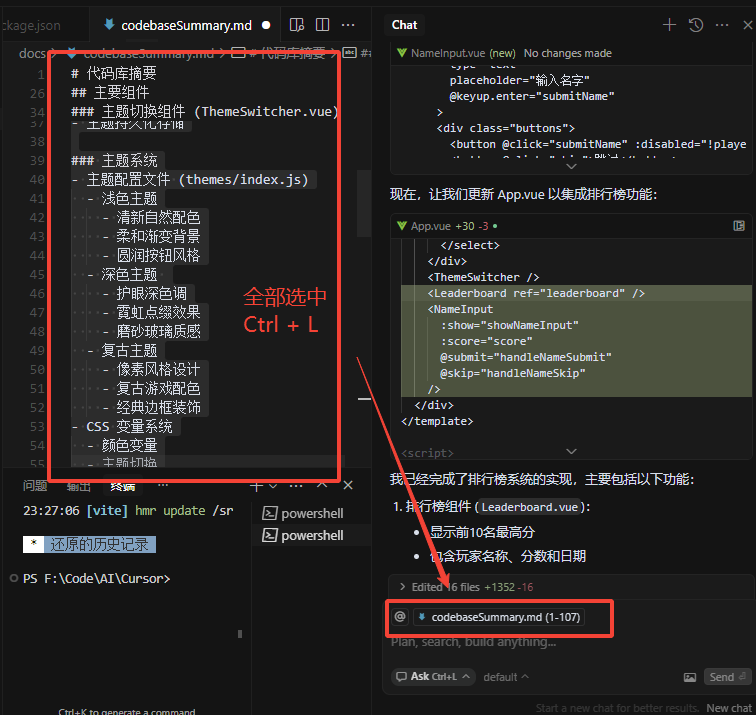Click line number 39 in gutter
Viewport: 756px width, 715px height.
point(37,160)
